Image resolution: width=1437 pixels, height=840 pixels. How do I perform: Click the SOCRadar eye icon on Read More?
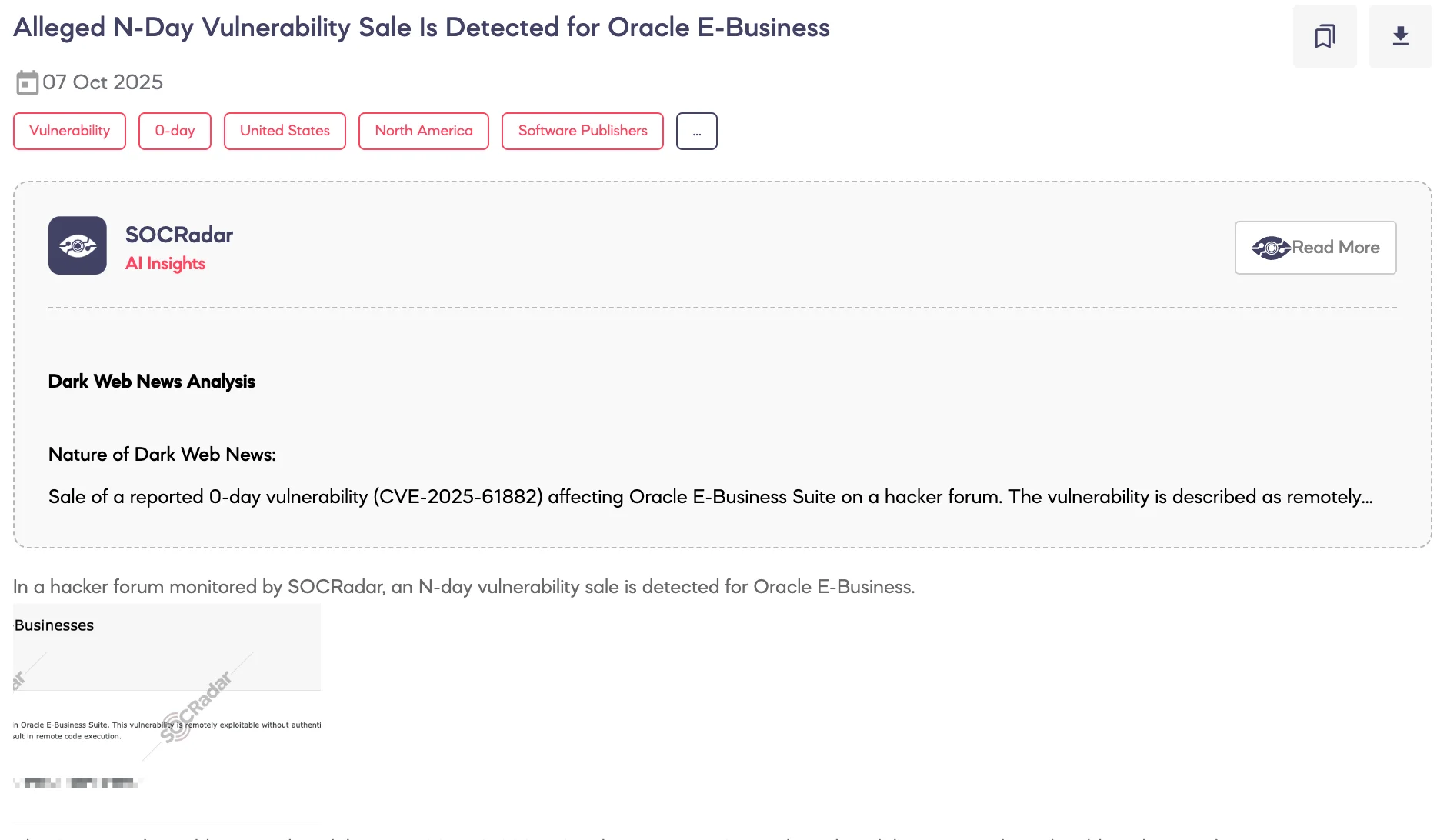coord(1272,248)
